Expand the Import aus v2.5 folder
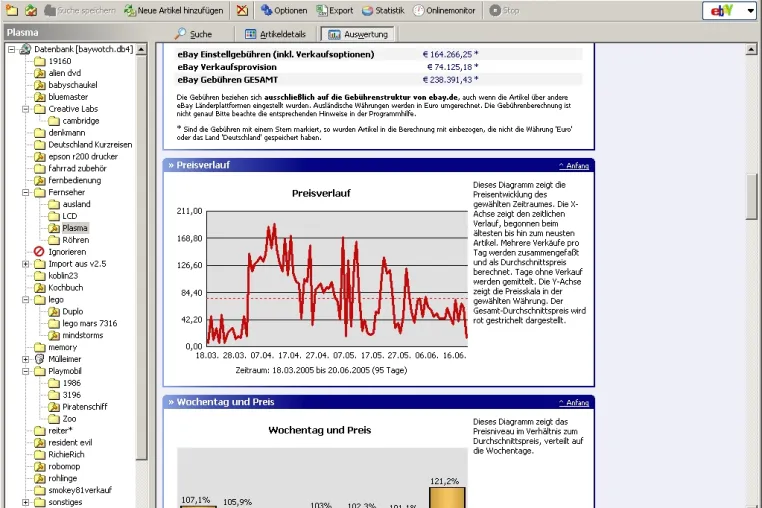762x508 pixels. (x=26, y=264)
